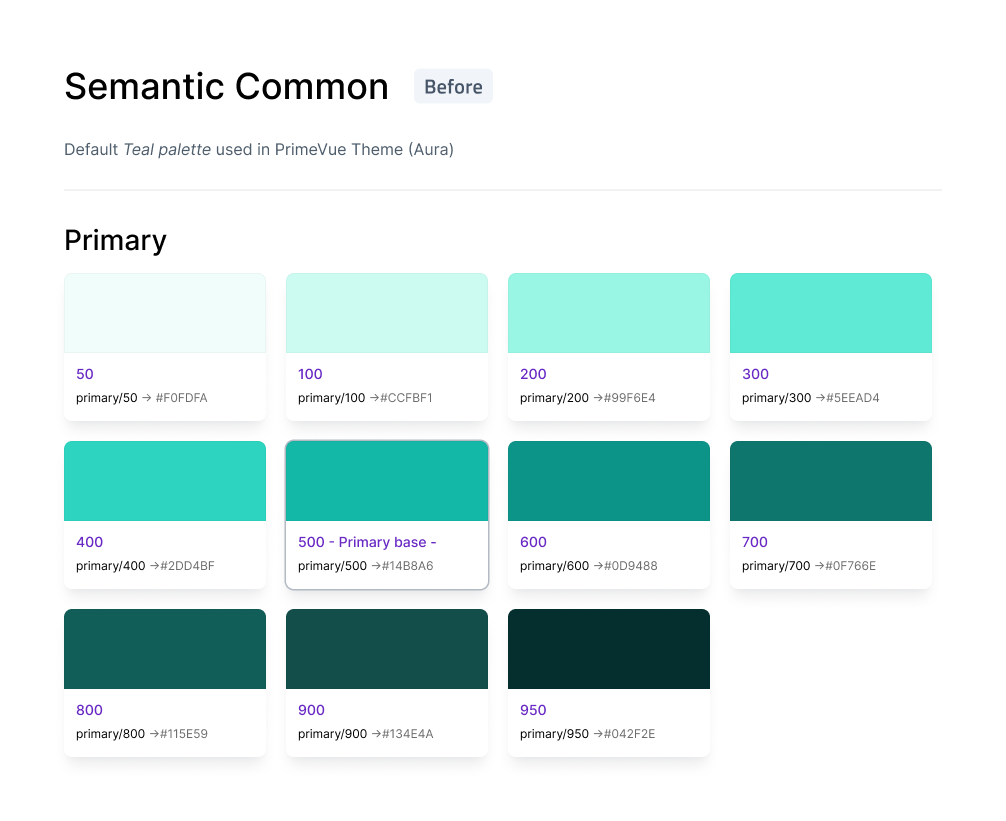Click the primary 50 color swatch
The image size is (1006, 821).
(165, 313)
